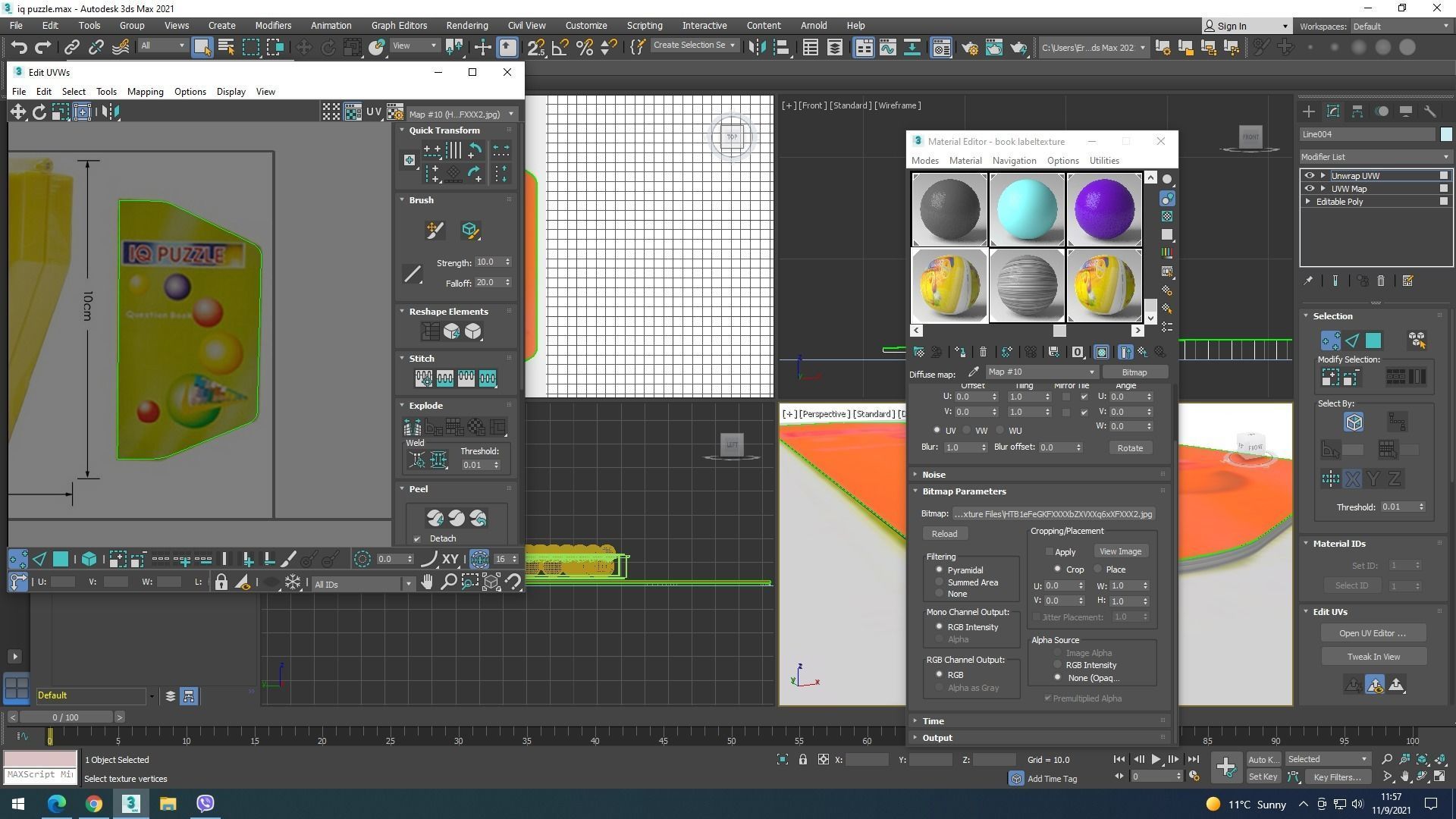Click the Go to Start playback button
Viewport: 1456px width, 819px height.
pos(1119,759)
